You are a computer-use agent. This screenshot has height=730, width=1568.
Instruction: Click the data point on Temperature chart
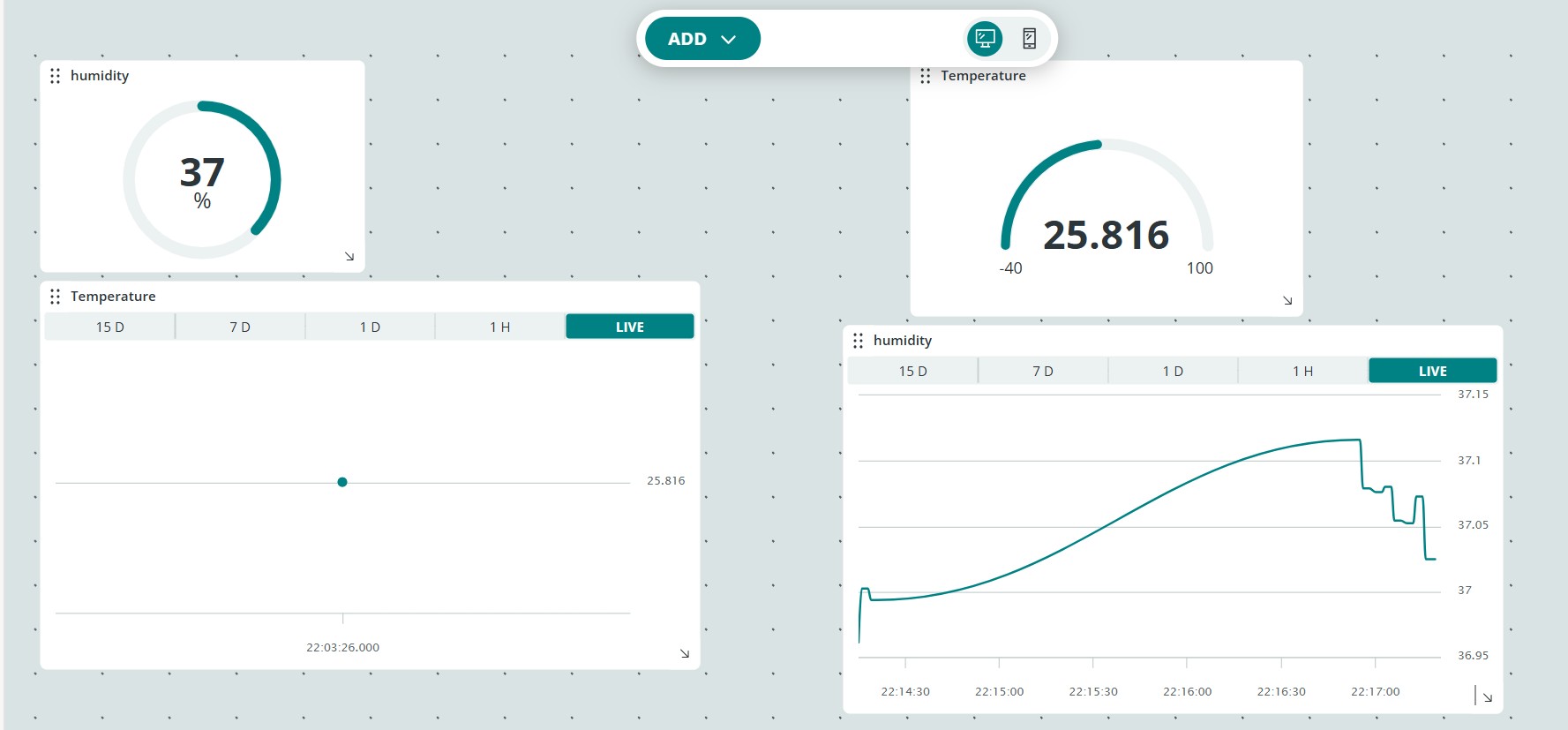pyautogui.click(x=342, y=482)
